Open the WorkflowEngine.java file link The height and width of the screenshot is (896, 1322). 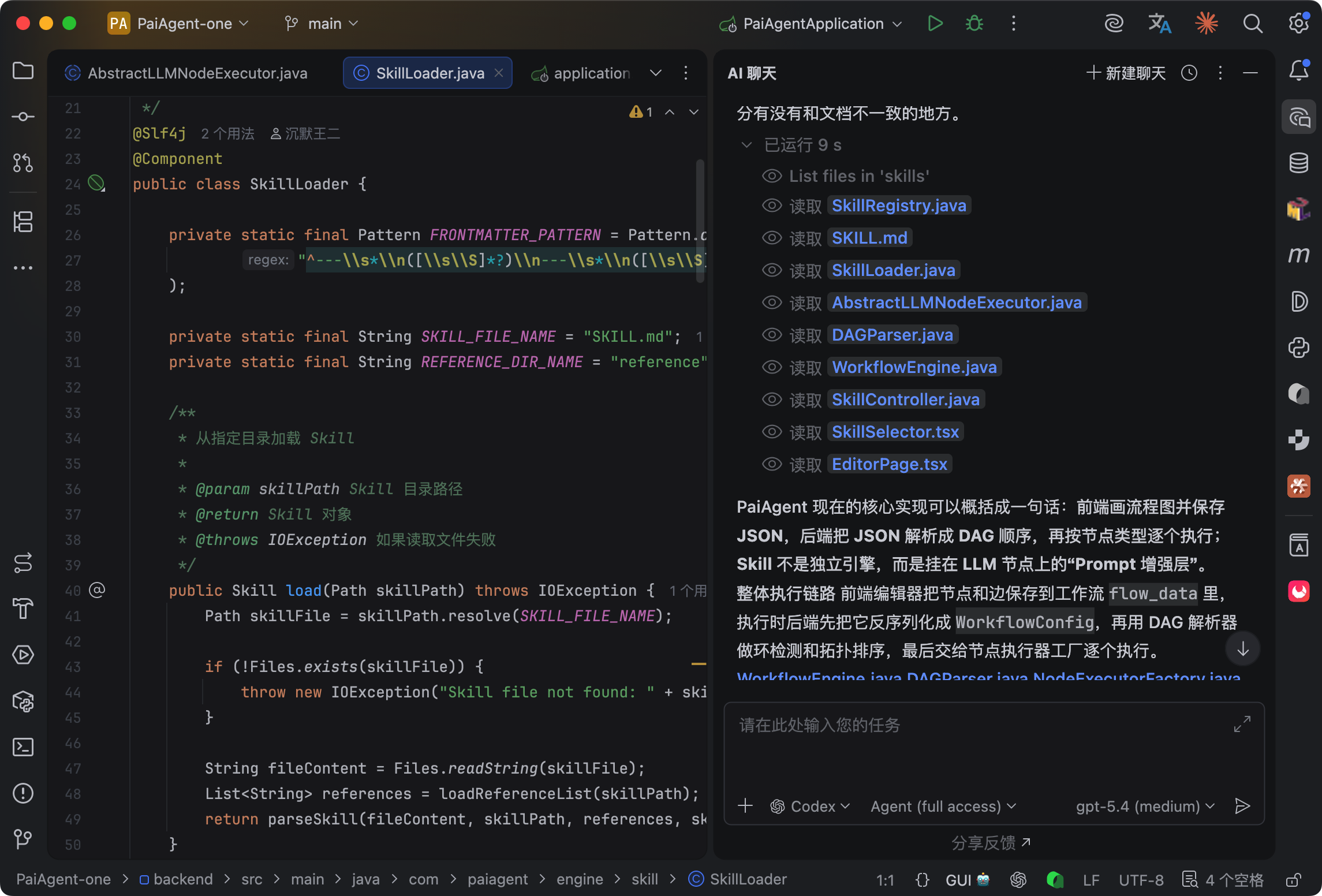pyautogui.click(x=914, y=367)
